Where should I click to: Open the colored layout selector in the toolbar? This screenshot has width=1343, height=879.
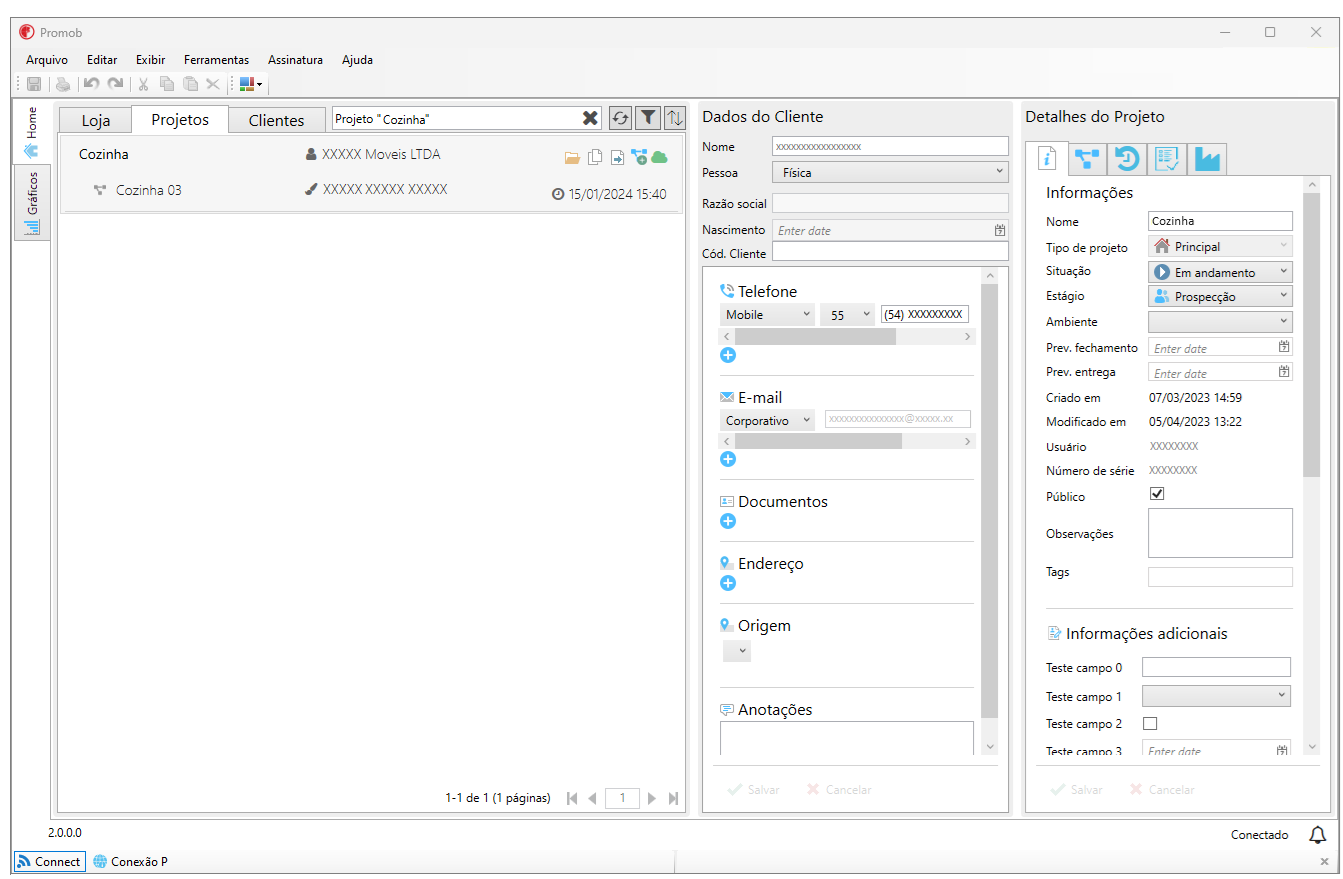point(251,85)
